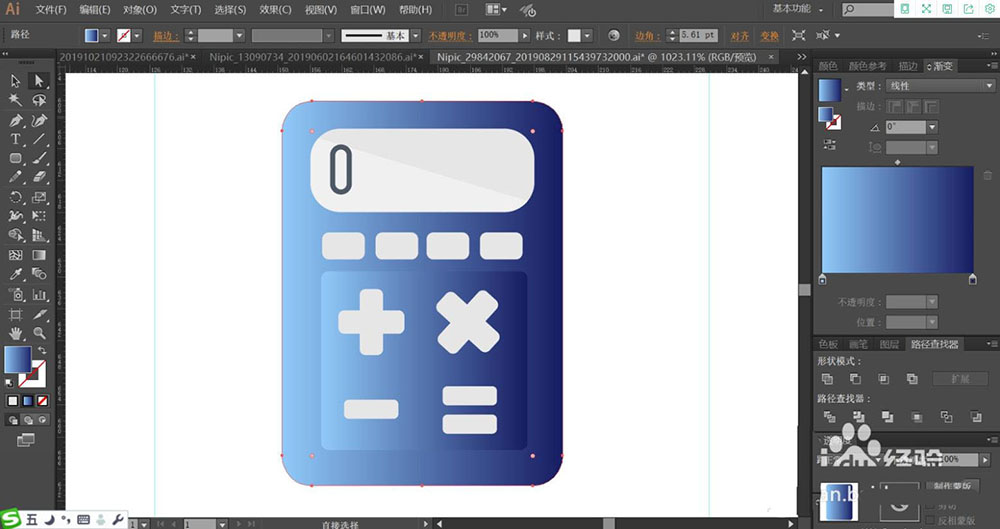Select the Type tool in the toolbox

click(16, 139)
